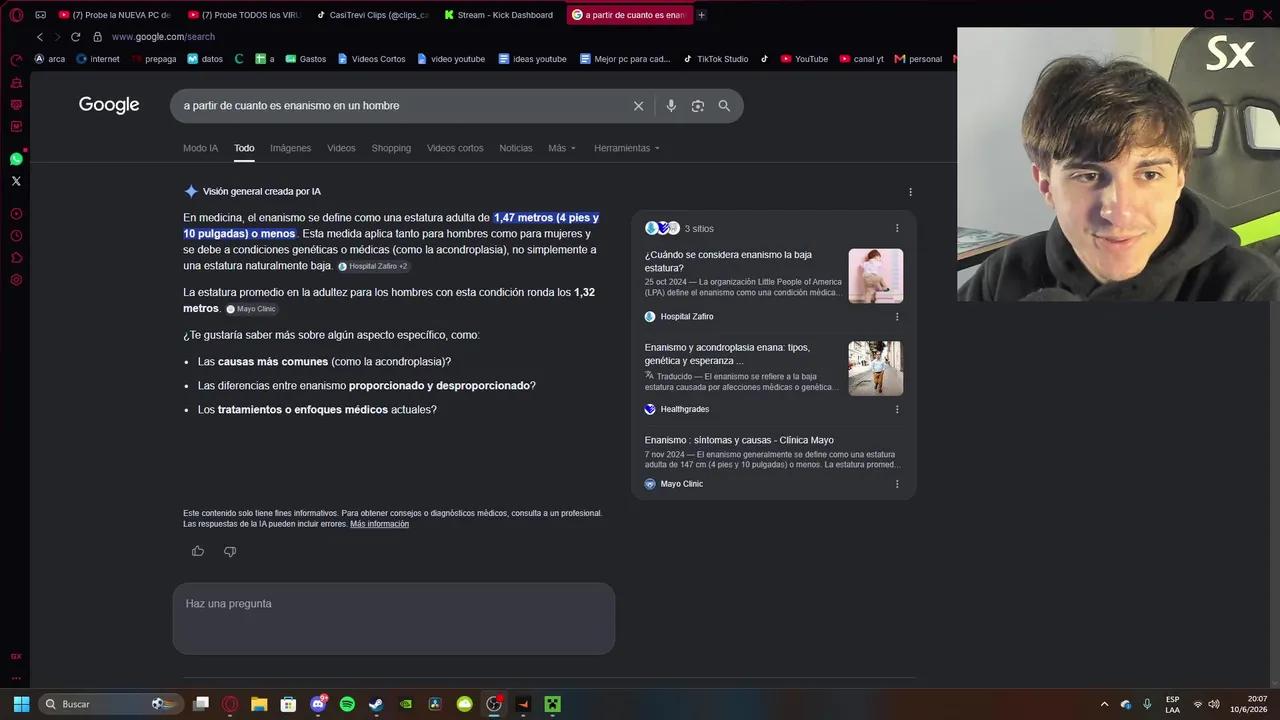This screenshot has height=720, width=1280.
Task: Open 'Videos Cortos' bookmark
Action: (371, 59)
